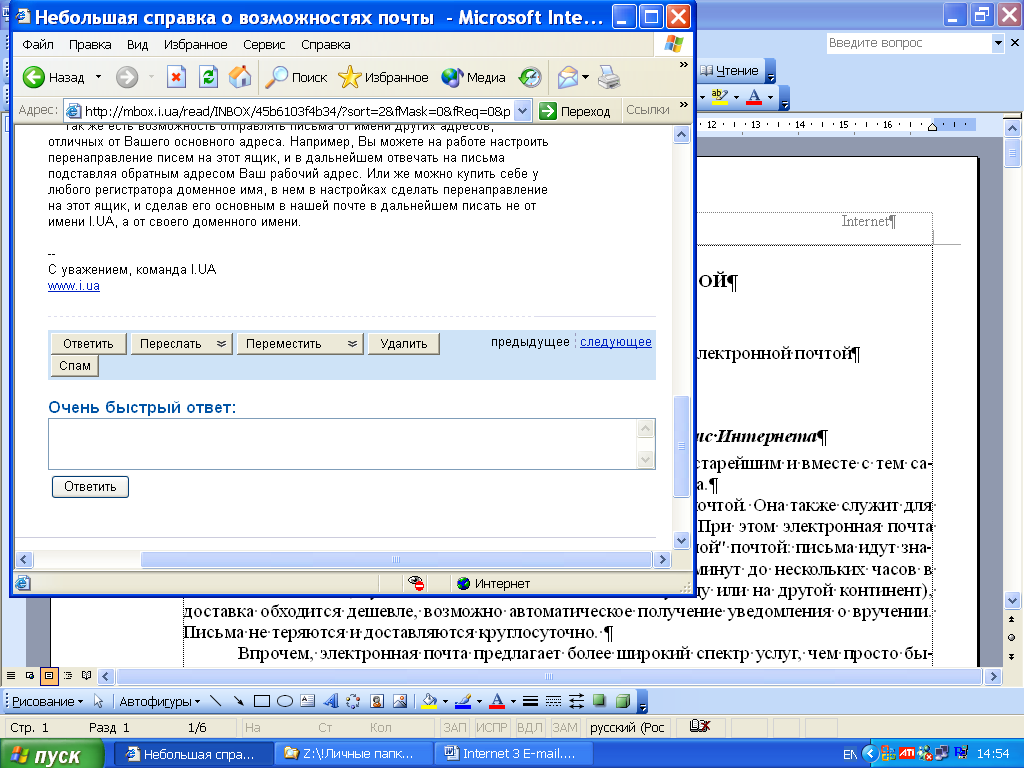This screenshot has height=768, width=1024.
Task: Open the browser history clock icon
Action: click(x=530, y=77)
